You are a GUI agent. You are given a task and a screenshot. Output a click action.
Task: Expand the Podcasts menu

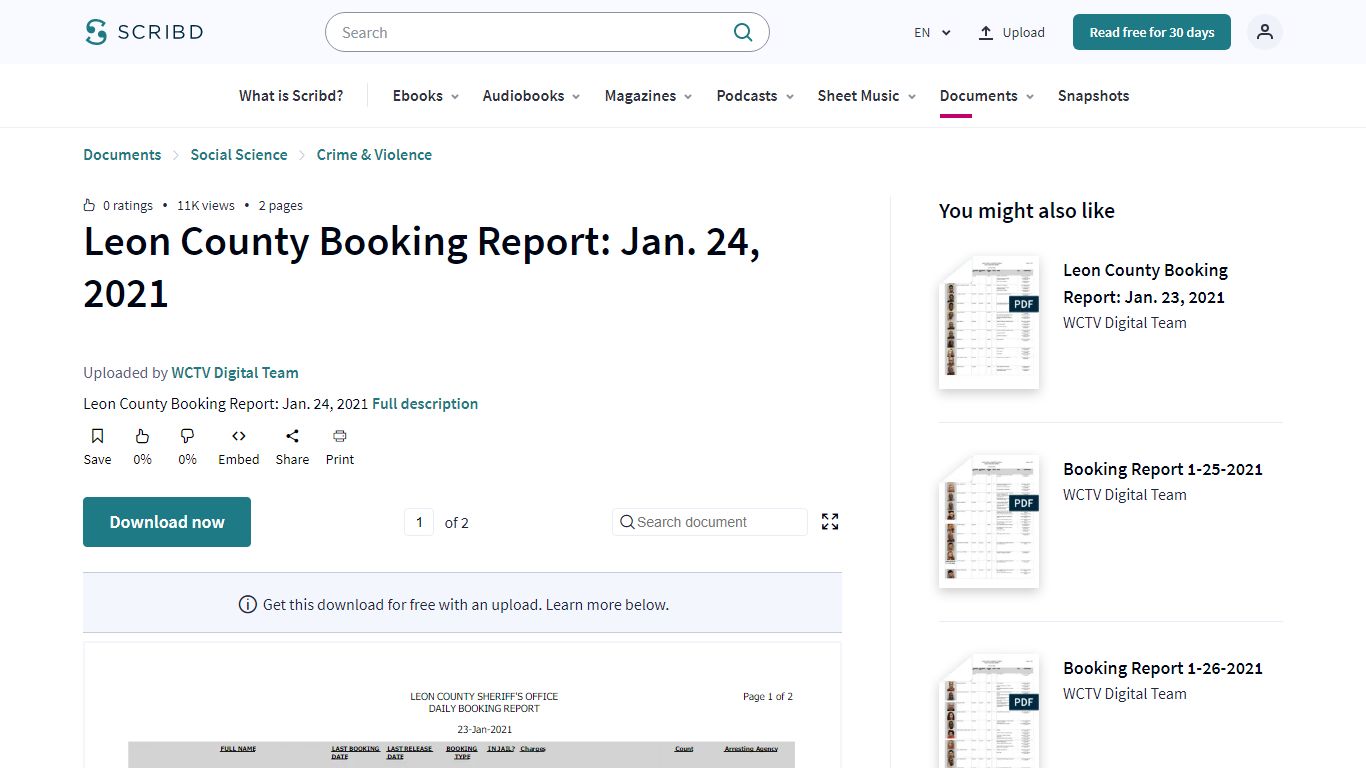click(755, 96)
